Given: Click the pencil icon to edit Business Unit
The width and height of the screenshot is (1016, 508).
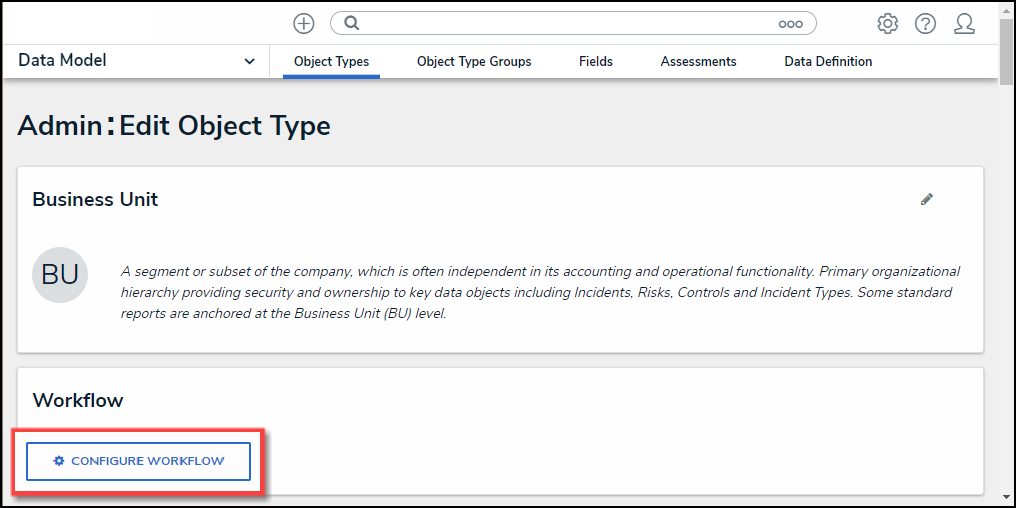Looking at the screenshot, I should coord(927,199).
